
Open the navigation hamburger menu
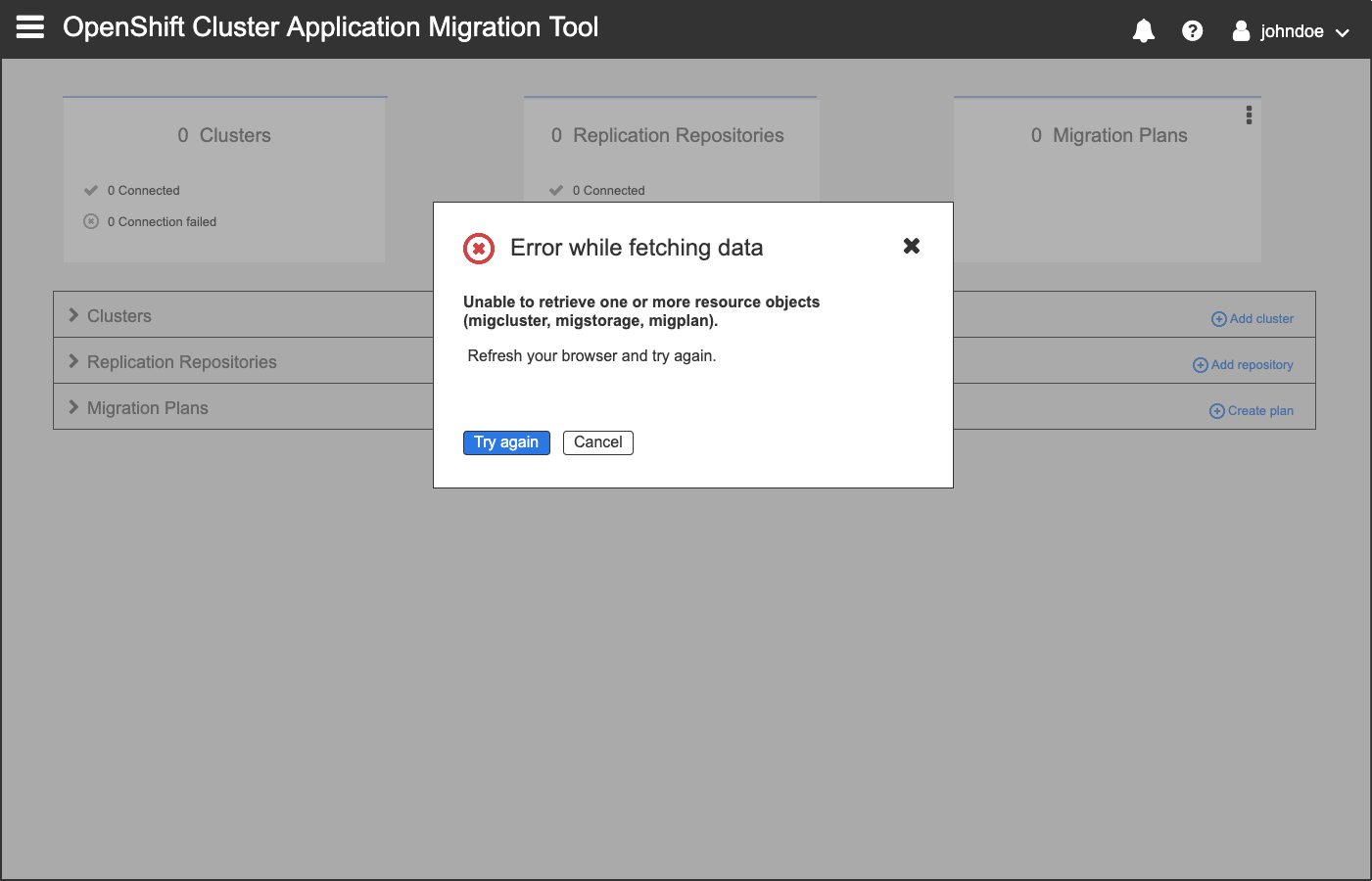[x=29, y=26]
